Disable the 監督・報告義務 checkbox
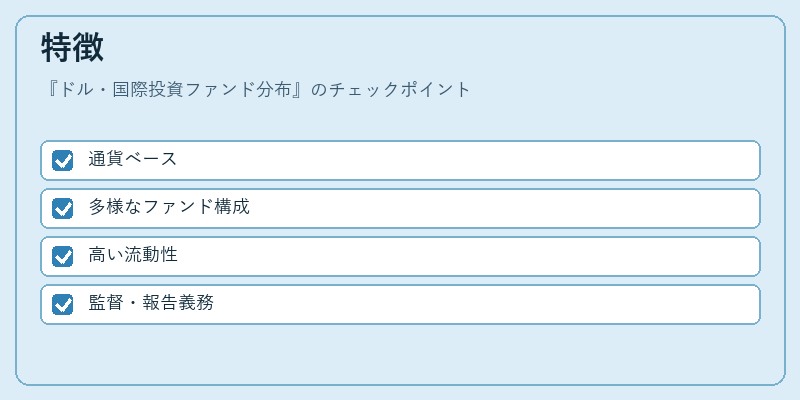This screenshot has height=400, width=800. (63, 304)
